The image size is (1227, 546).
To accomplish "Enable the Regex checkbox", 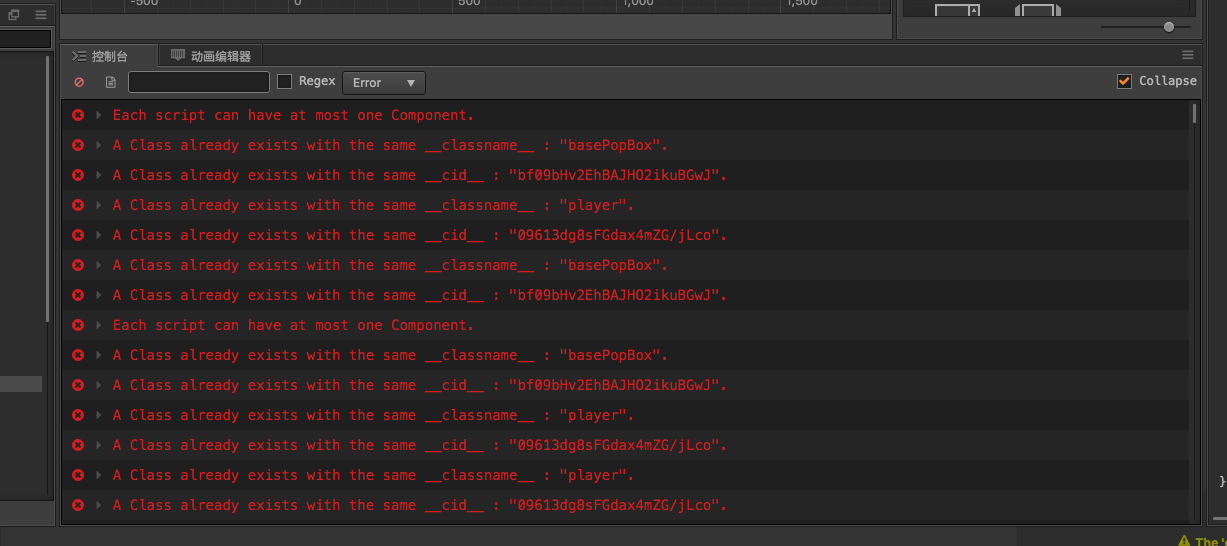I will (285, 81).
